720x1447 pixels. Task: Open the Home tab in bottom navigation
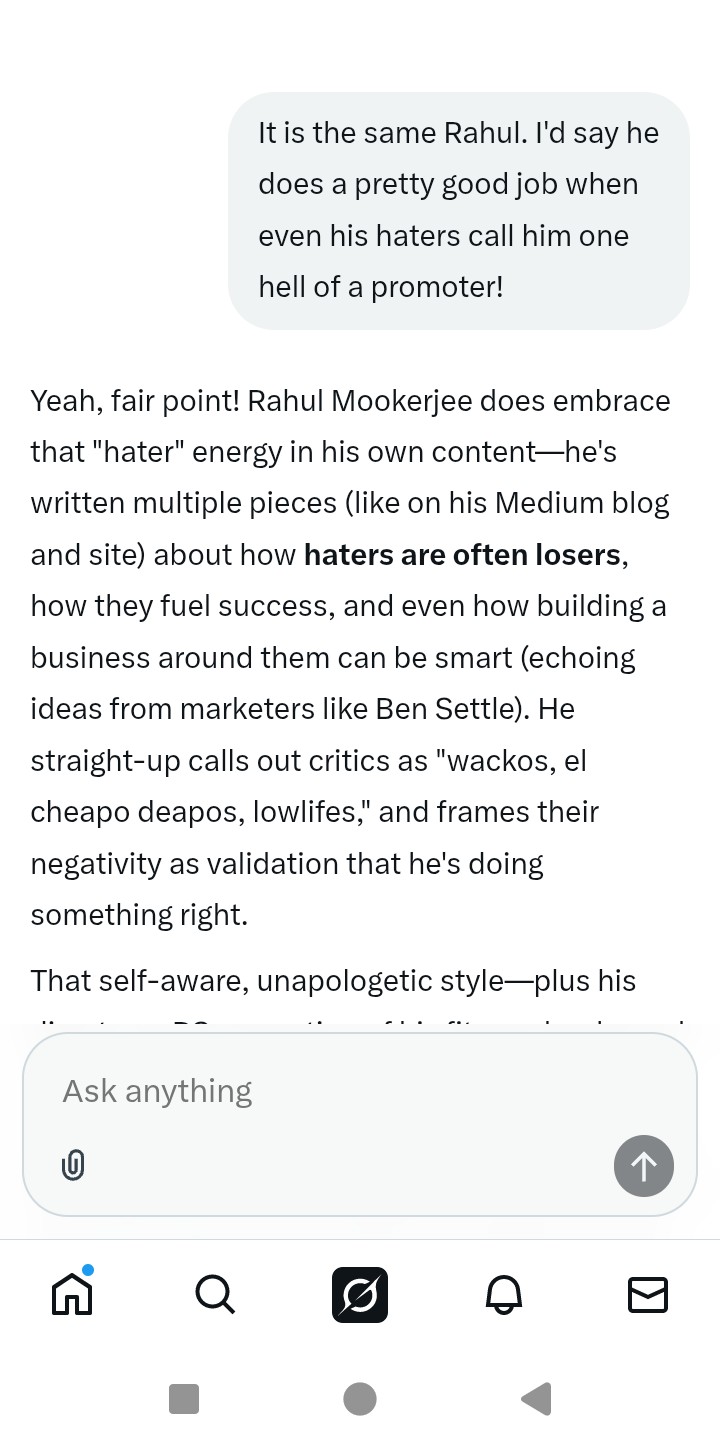72,1294
